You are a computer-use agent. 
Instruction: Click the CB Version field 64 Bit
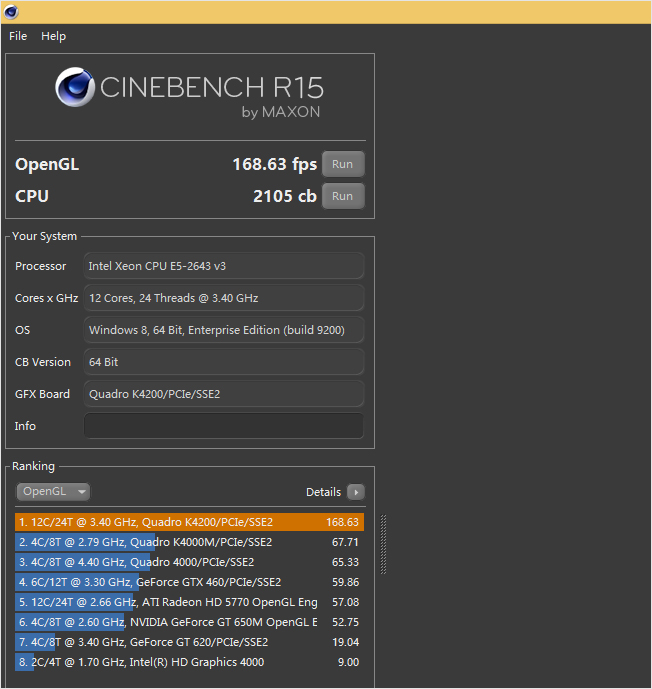coord(224,362)
